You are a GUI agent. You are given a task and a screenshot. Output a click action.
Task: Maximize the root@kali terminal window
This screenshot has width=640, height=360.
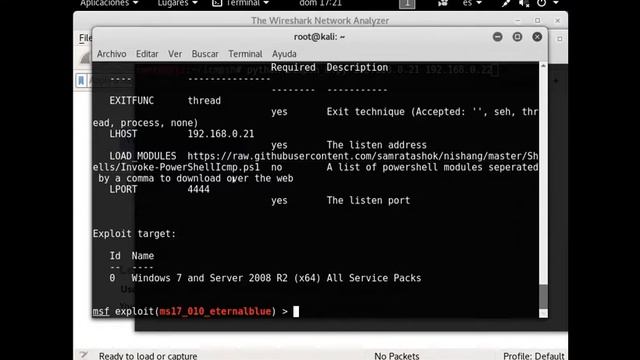517,37
